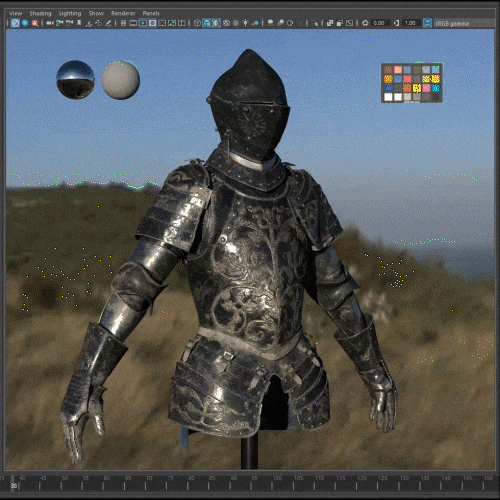
Task: Click the camera Bookmarks icon
Action: click(79, 23)
